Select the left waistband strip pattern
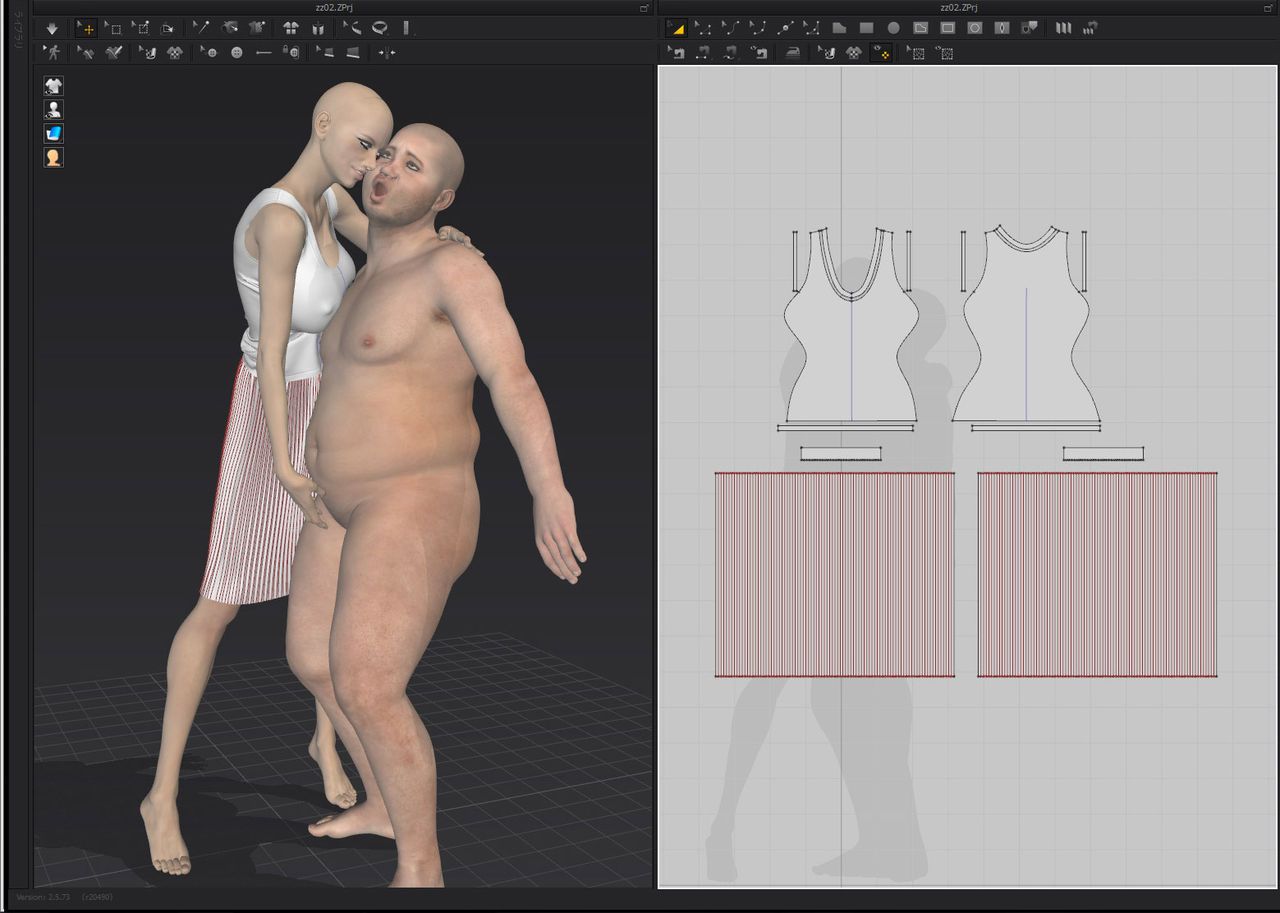The height and width of the screenshot is (913, 1280). point(841,454)
